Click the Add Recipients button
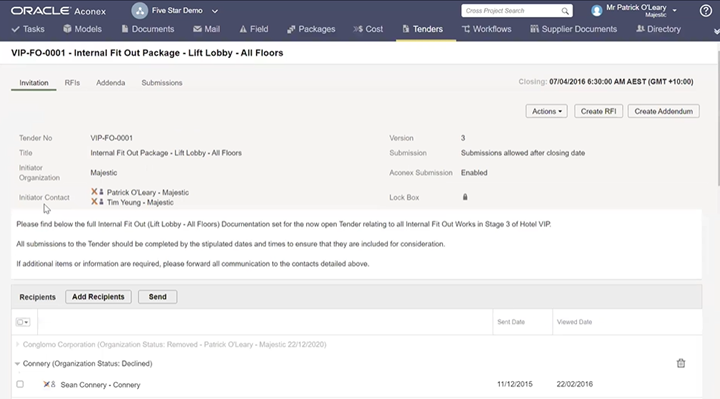 tap(98, 297)
